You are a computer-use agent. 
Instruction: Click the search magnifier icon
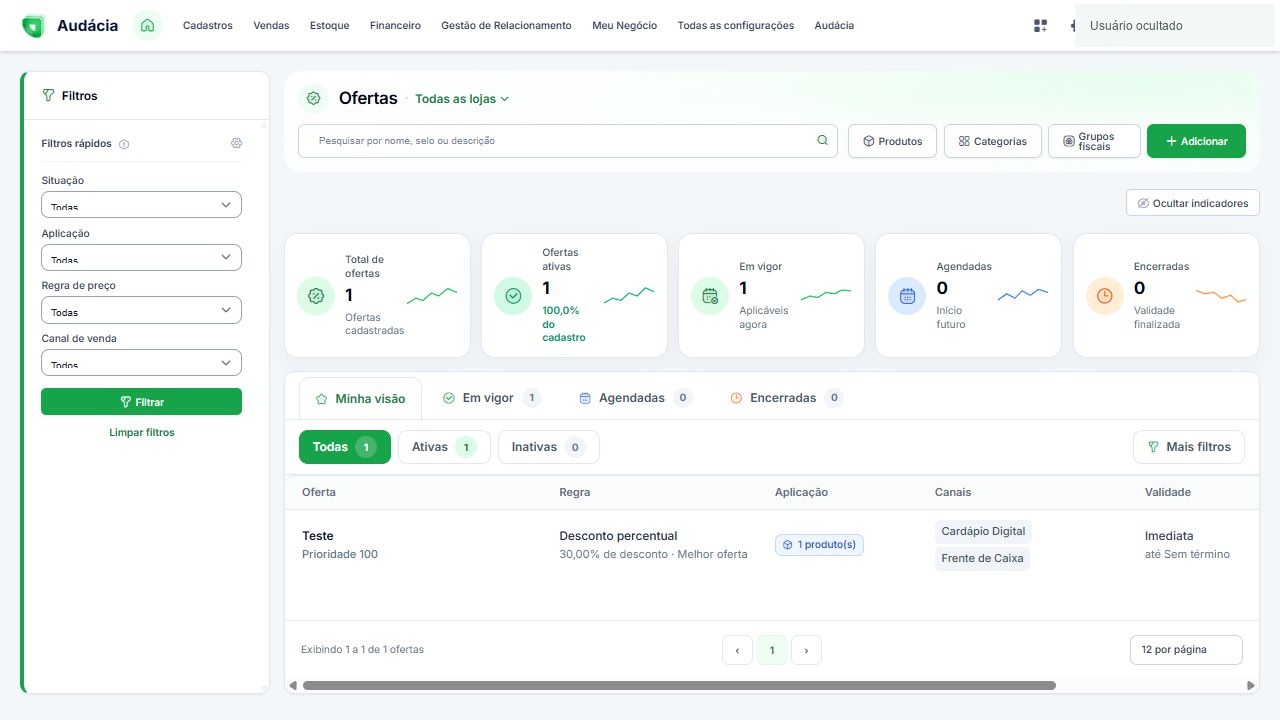823,141
